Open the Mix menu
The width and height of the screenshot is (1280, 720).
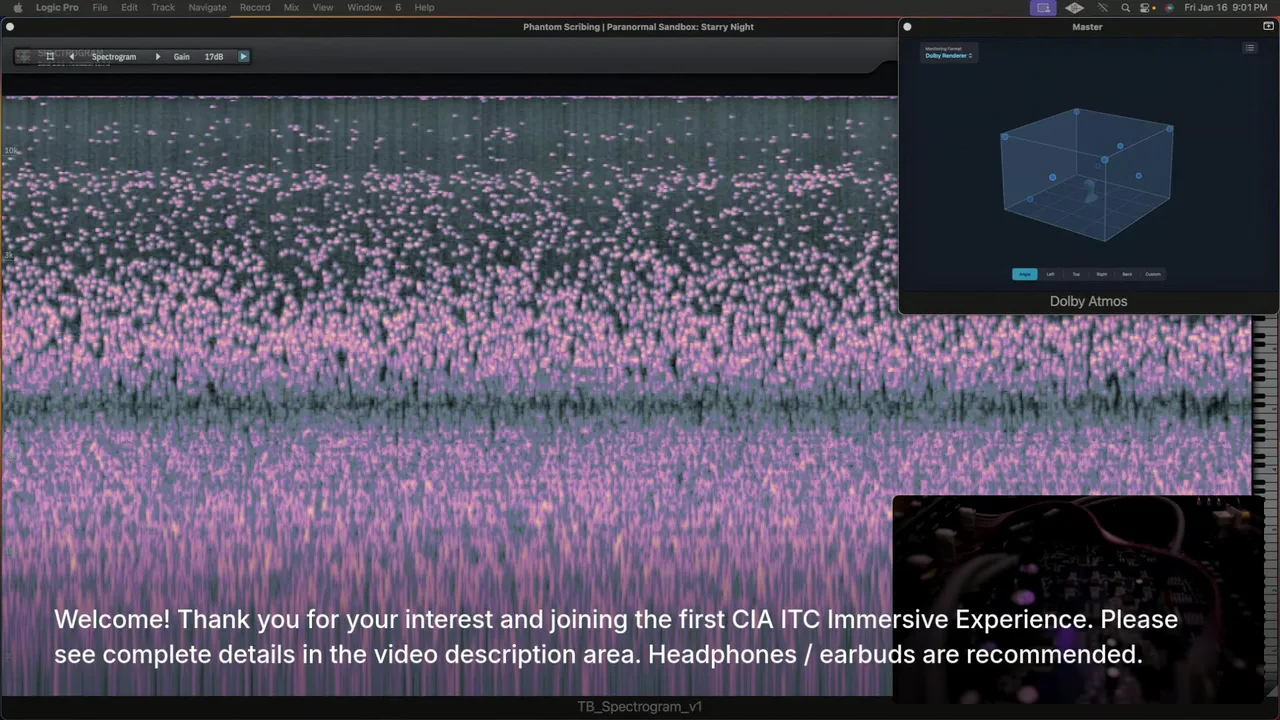(291, 7)
